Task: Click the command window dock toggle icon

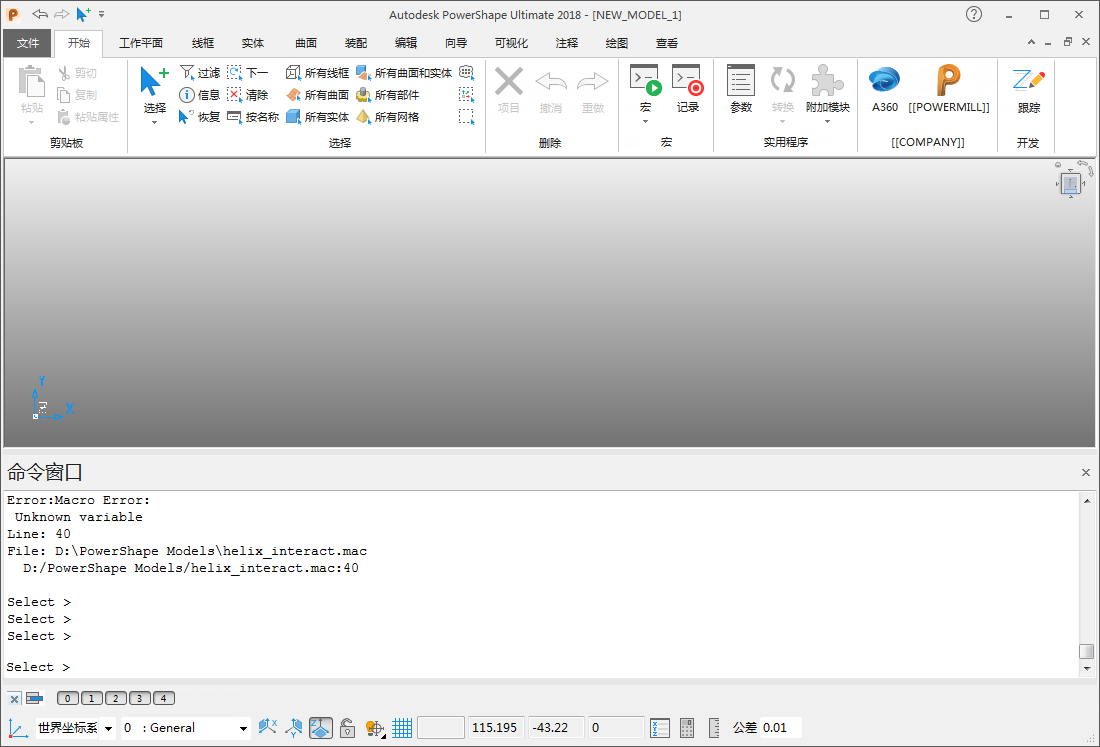Action: pos(34,699)
